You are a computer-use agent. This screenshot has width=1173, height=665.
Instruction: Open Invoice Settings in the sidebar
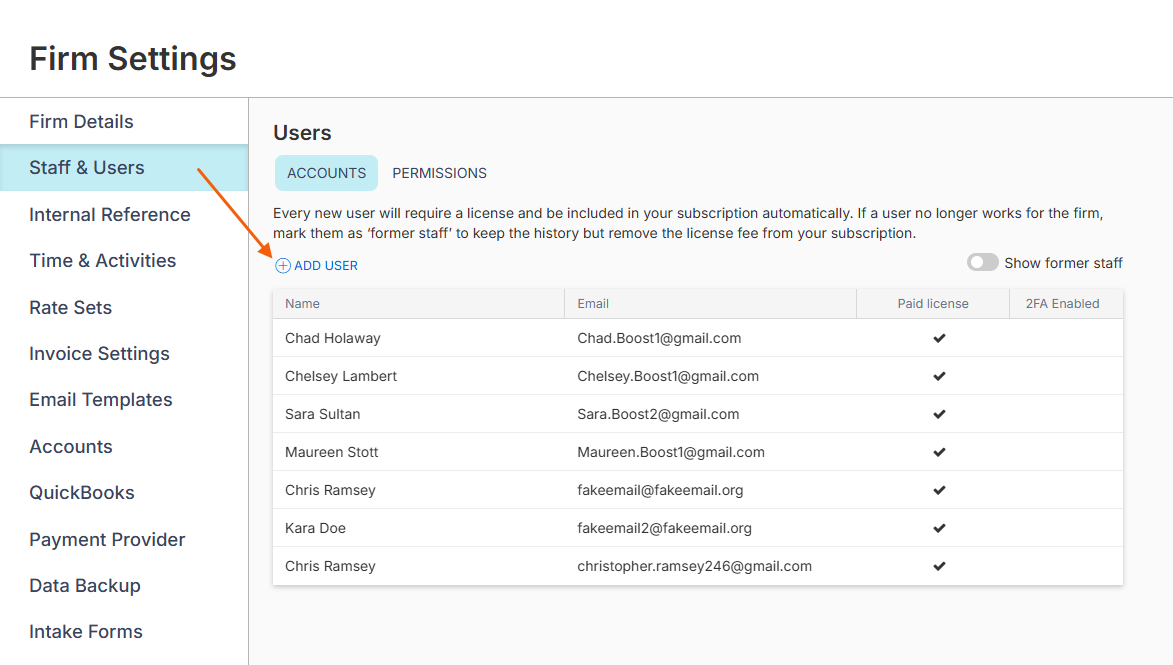point(99,353)
